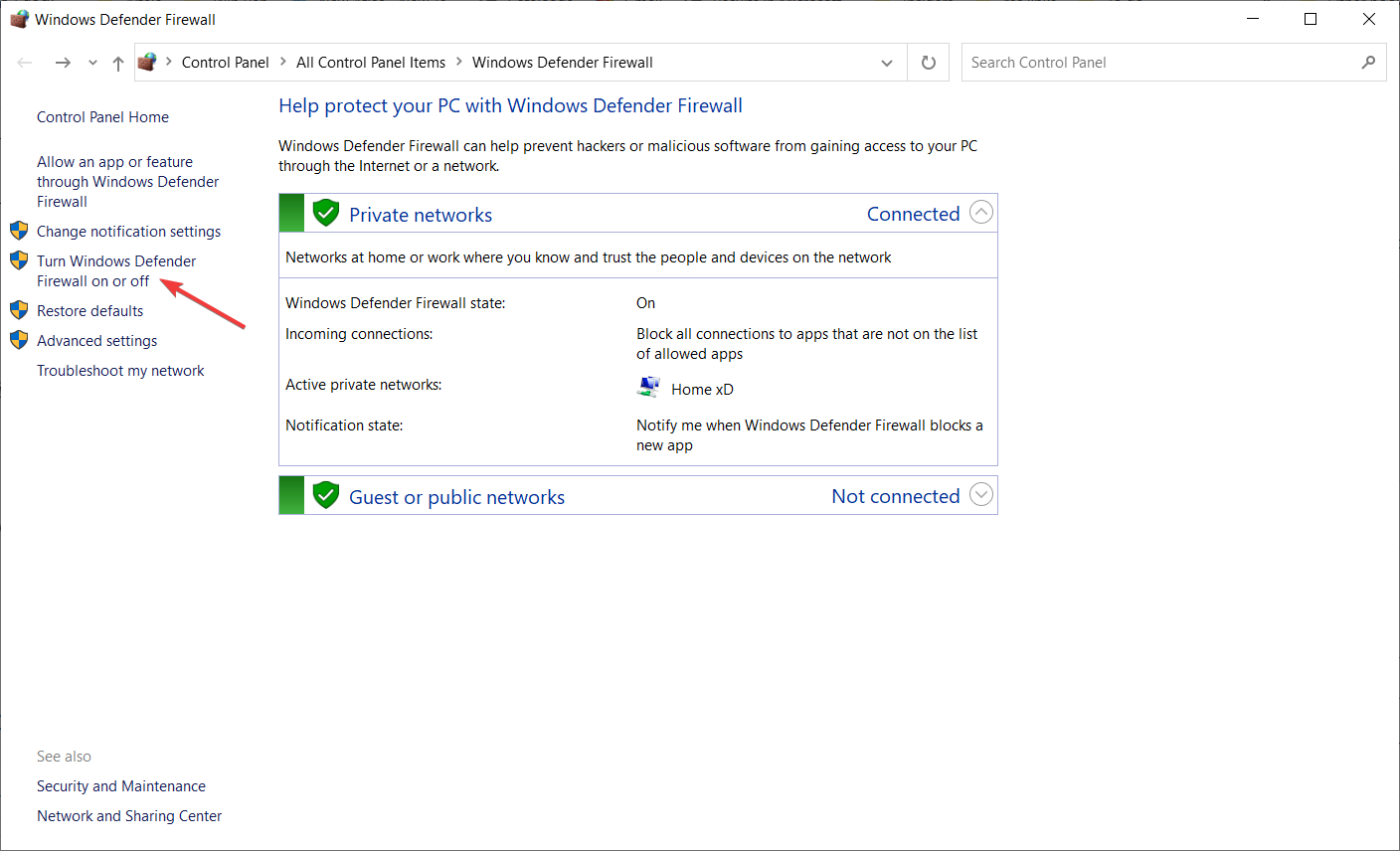Open recent locations dropdown arrow

point(92,63)
